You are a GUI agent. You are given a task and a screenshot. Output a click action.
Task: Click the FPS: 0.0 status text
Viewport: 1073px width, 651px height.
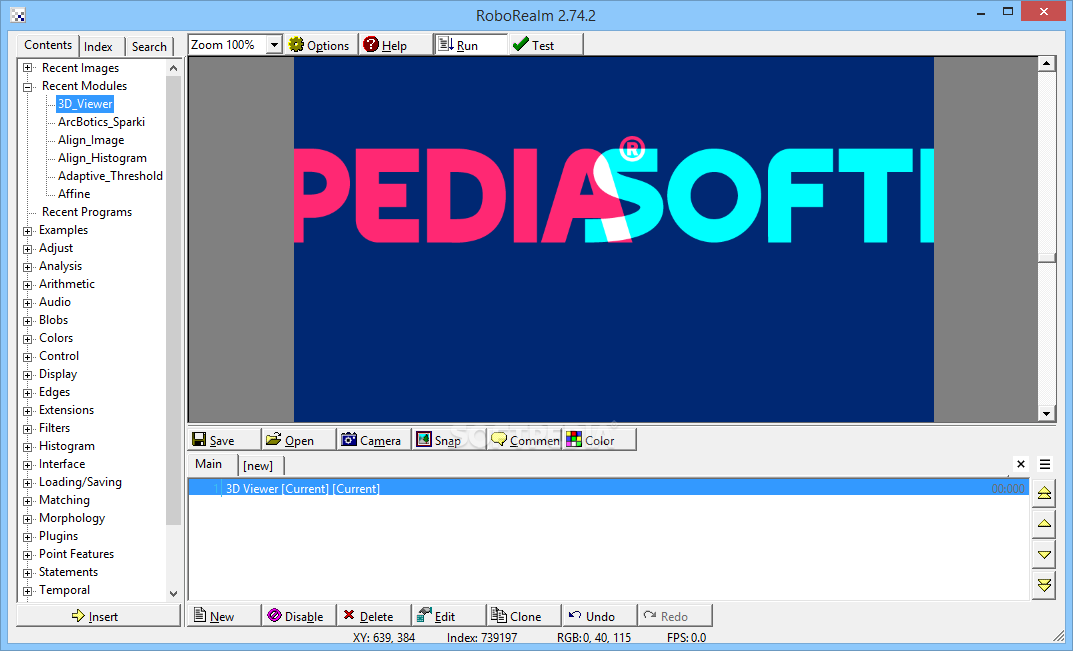click(686, 637)
